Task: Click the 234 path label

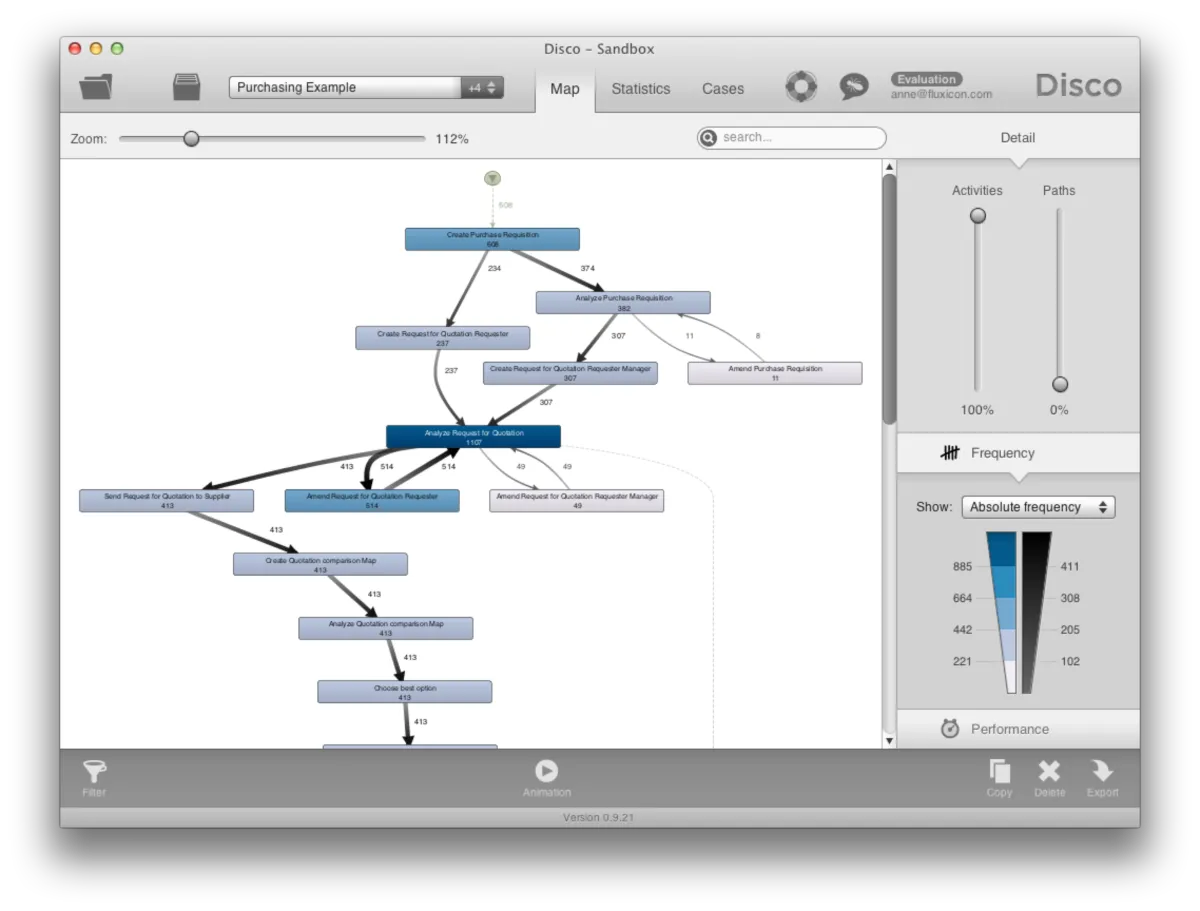Action: (494, 268)
